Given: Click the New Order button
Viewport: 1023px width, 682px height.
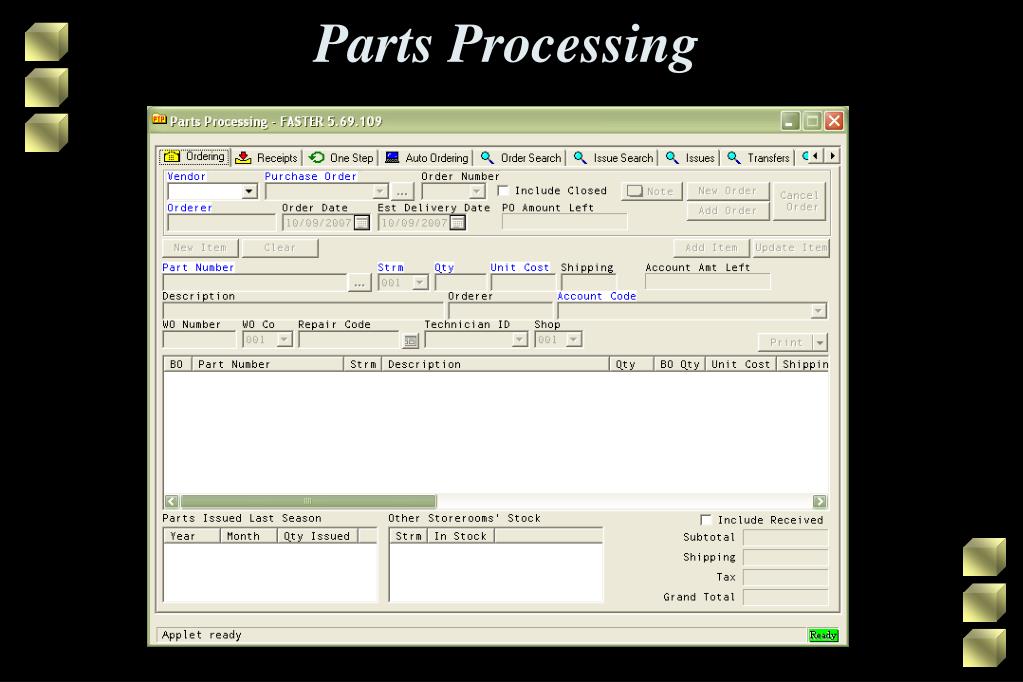Looking at the screenshot, I should [x=727, y=191].
